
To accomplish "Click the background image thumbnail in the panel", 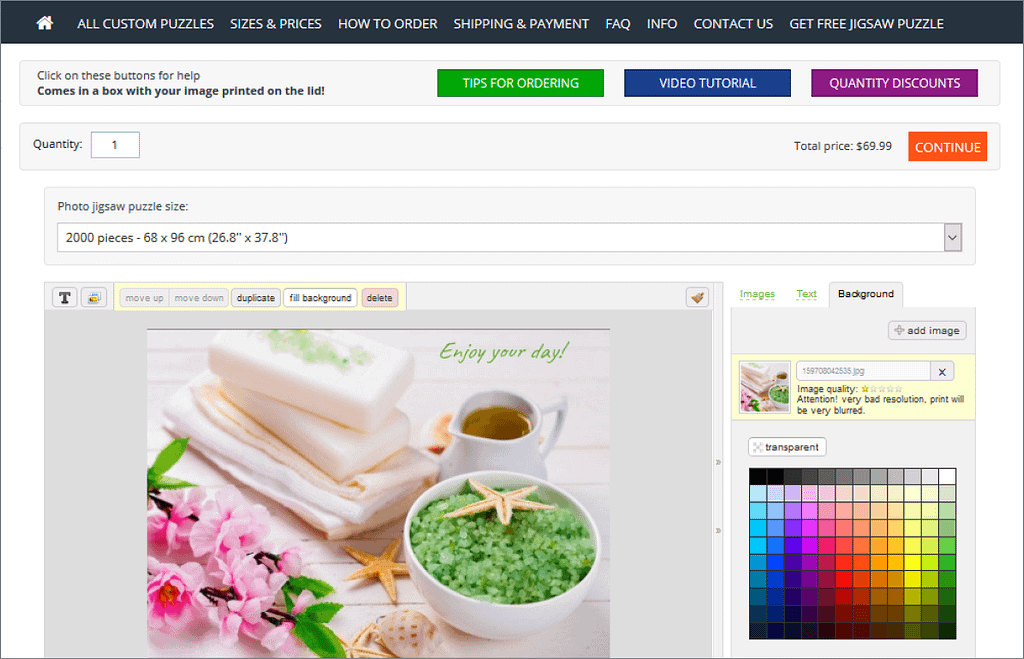I will coord(764,387).
